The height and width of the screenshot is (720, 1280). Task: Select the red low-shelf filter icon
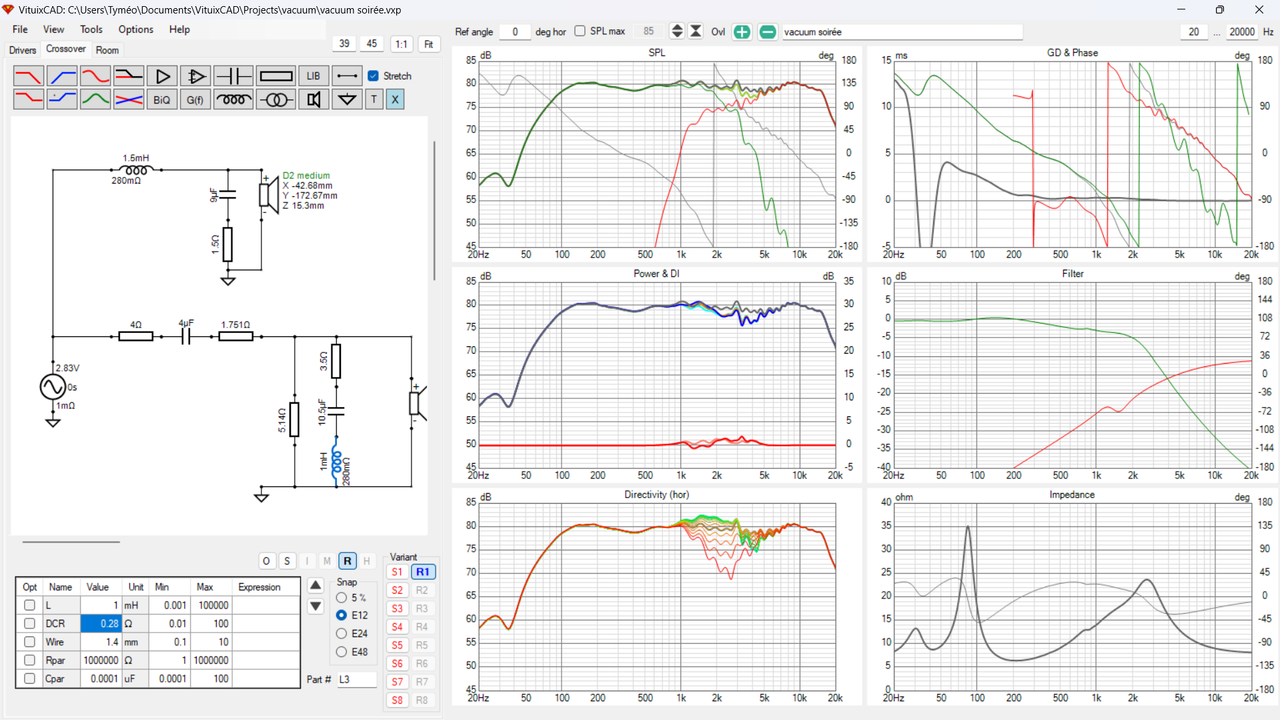(28, 99)
